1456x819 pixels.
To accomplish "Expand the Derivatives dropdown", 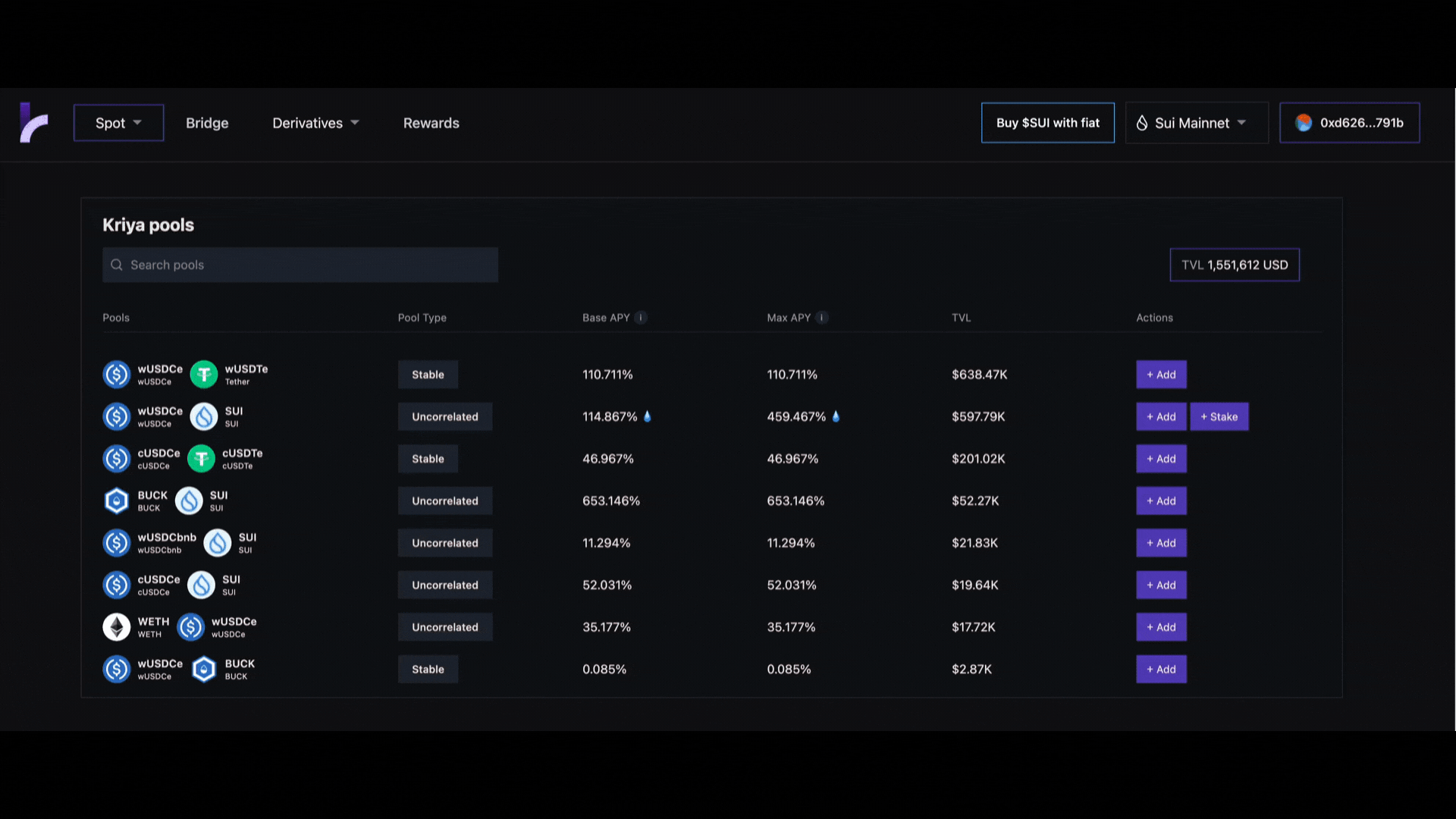I will click(315, 123).
